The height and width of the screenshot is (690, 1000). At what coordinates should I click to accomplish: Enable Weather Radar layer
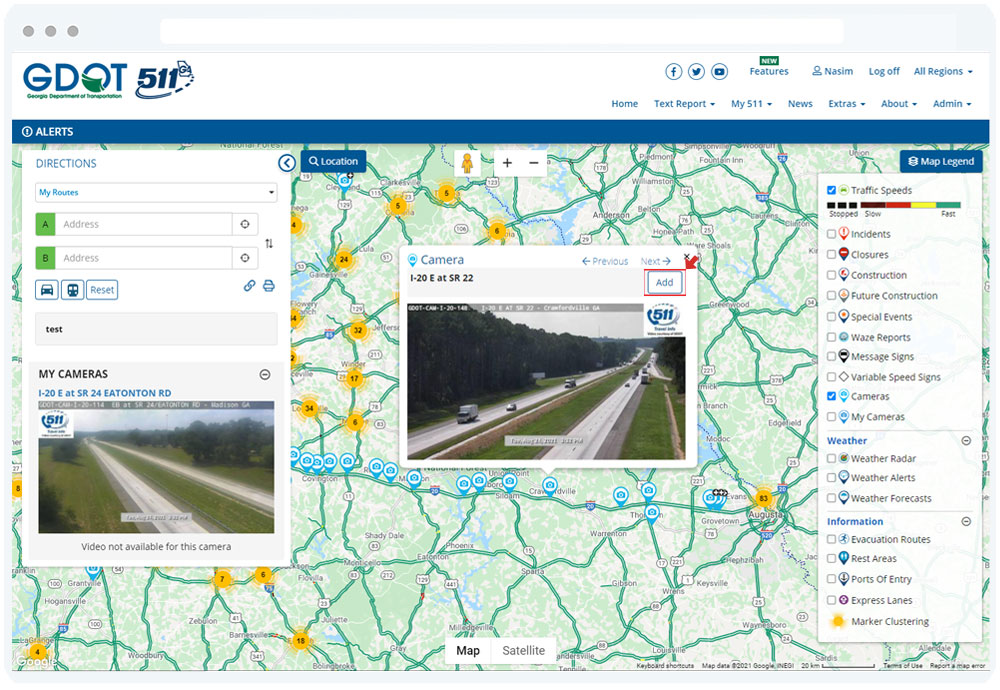pos(832,459)
